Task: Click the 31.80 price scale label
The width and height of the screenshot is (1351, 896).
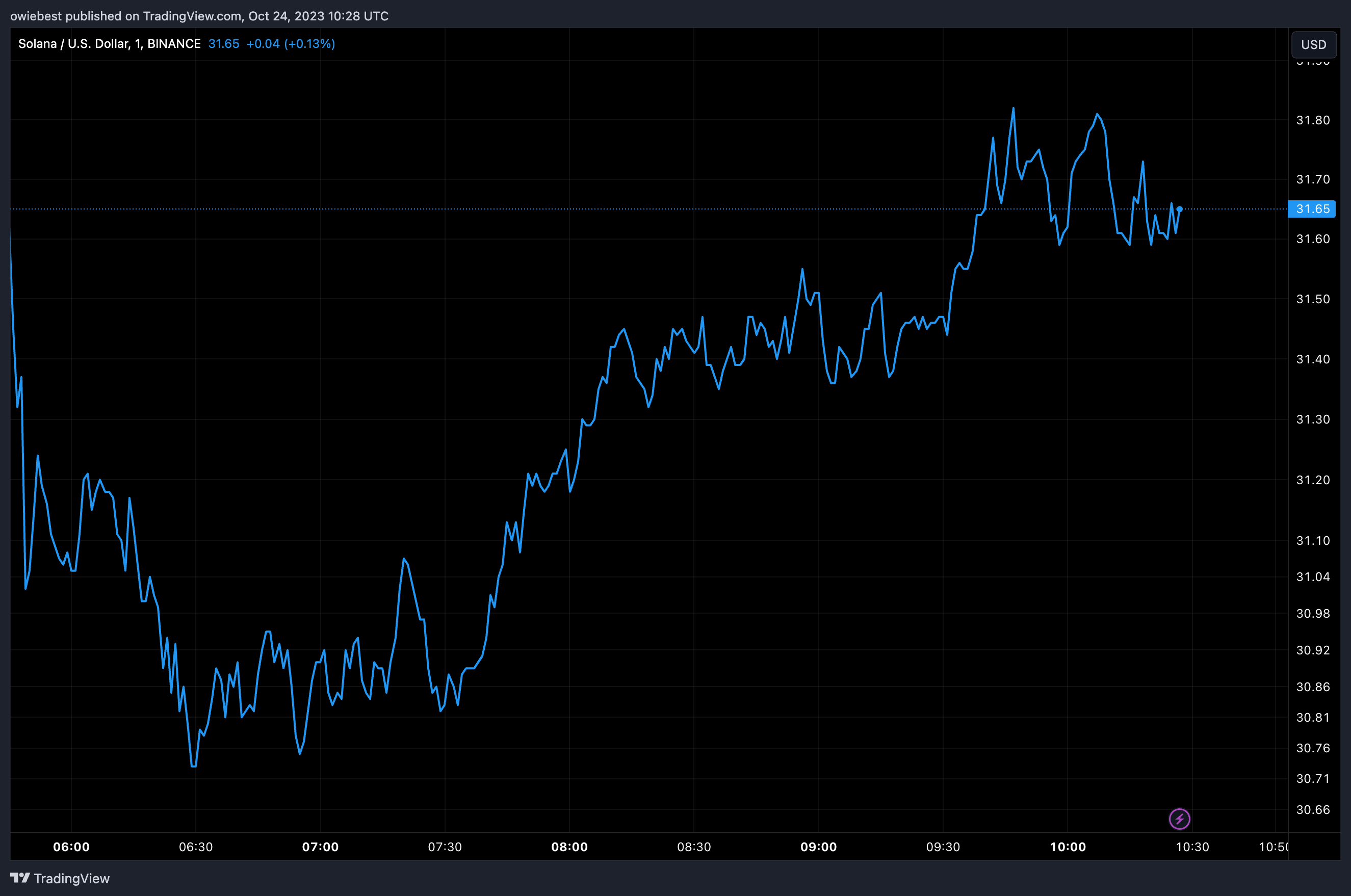Action: click(1313, 120)
